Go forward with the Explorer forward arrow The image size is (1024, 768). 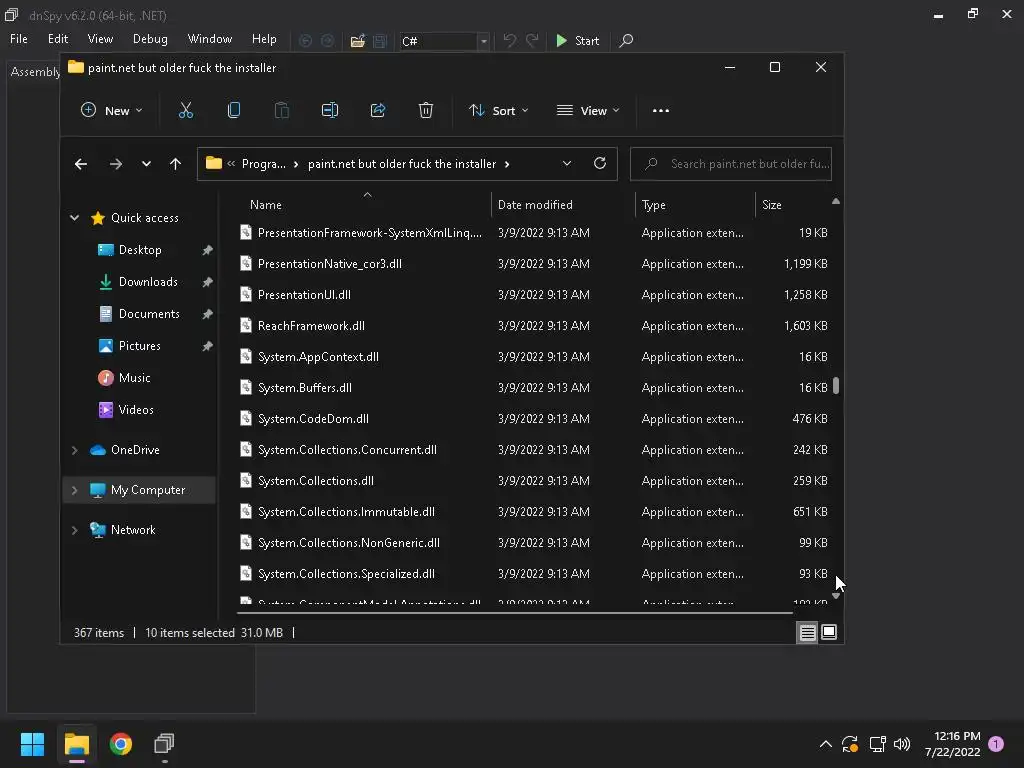pos(116,164)
